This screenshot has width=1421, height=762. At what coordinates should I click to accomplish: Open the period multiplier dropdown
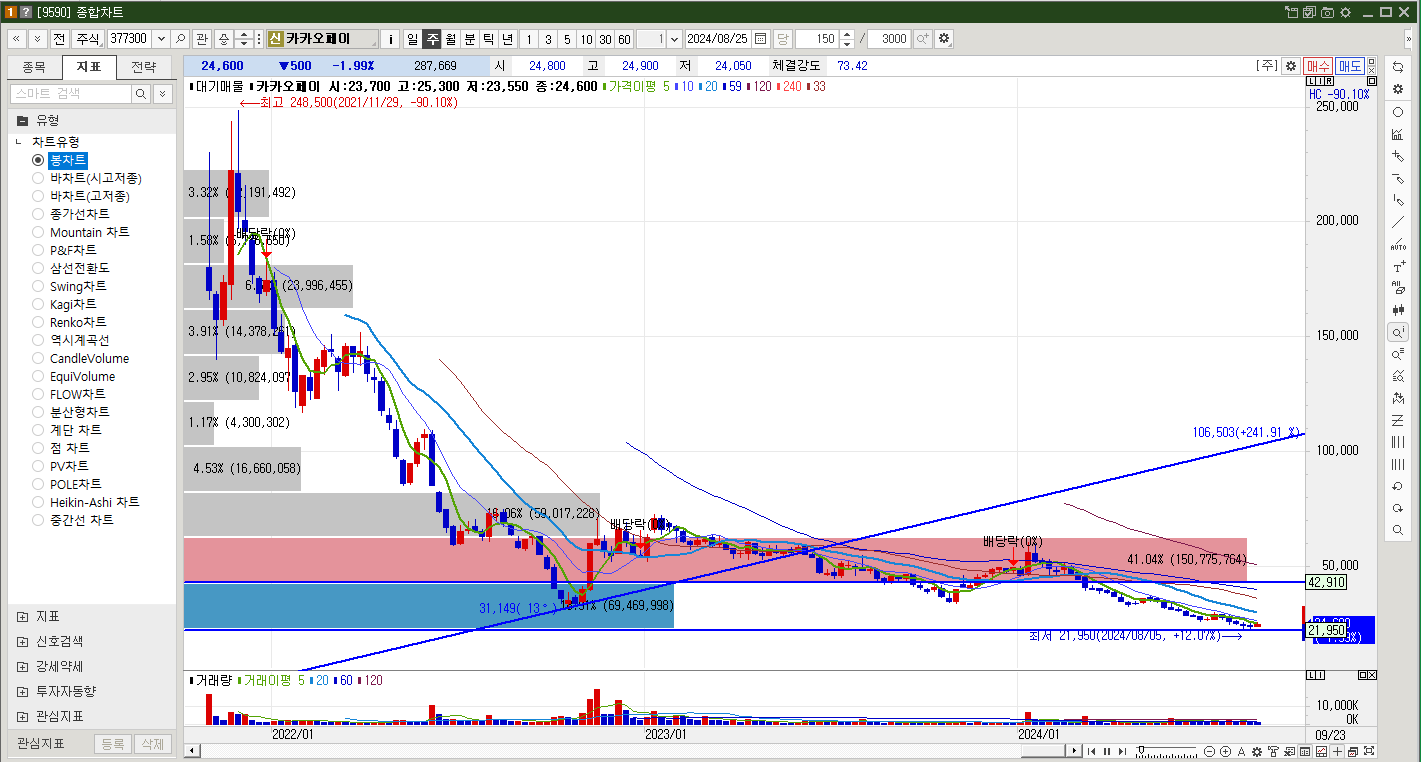point(673,39)
